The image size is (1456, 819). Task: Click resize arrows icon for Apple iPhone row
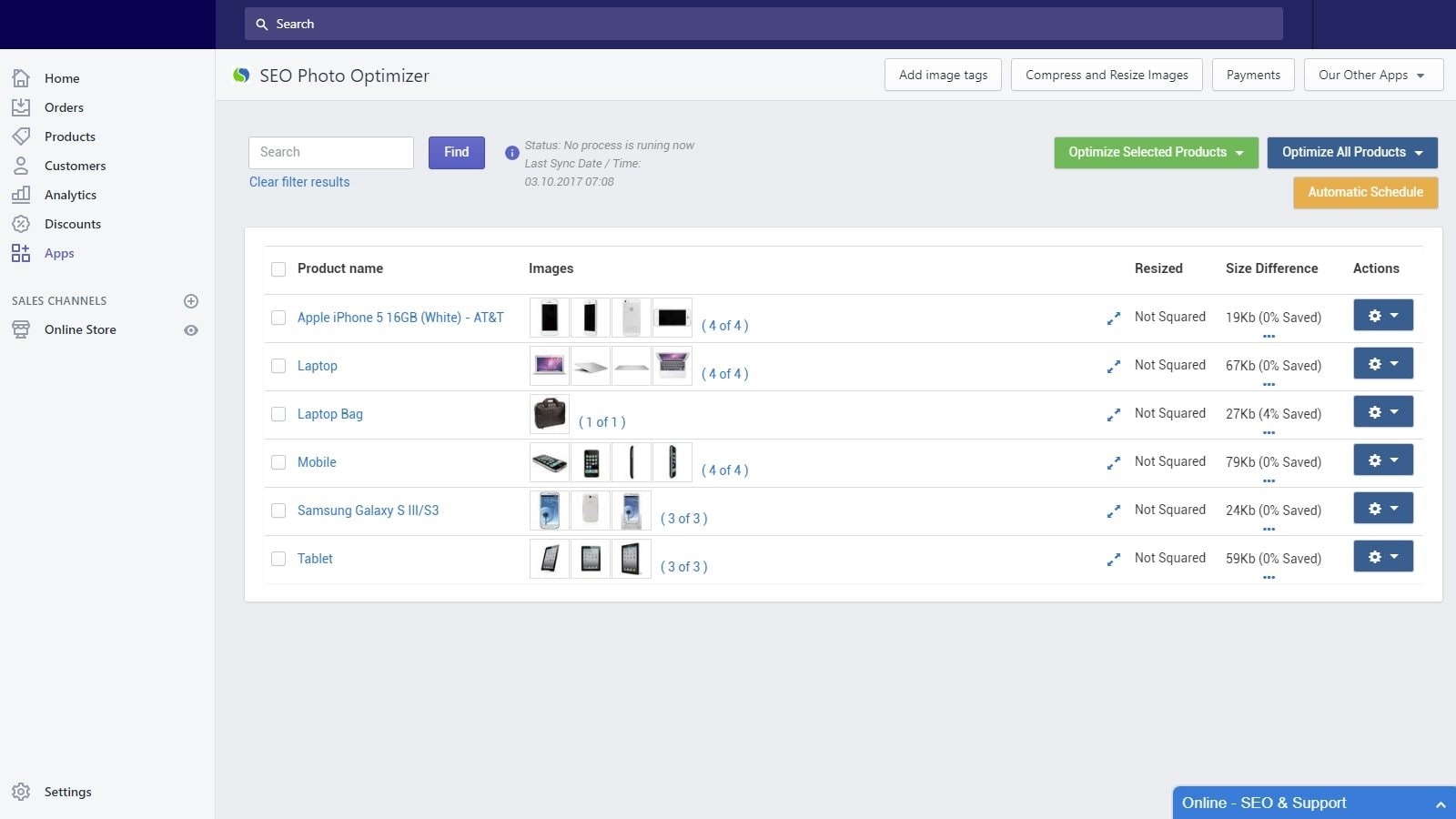click(1113, 318)
